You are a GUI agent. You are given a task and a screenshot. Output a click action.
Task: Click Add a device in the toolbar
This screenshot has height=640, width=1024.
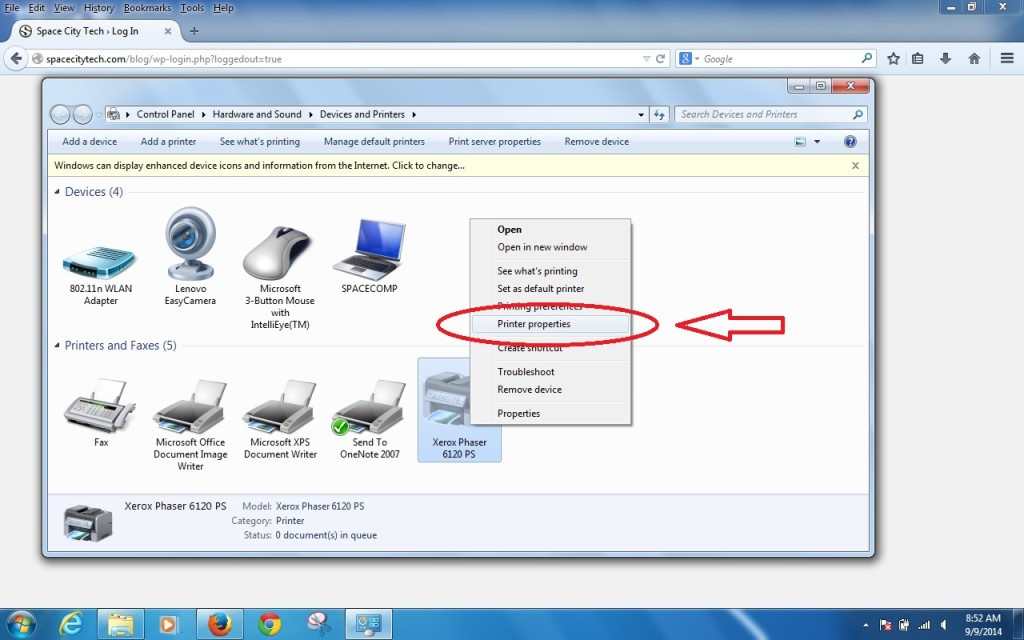tap(89, 142)
